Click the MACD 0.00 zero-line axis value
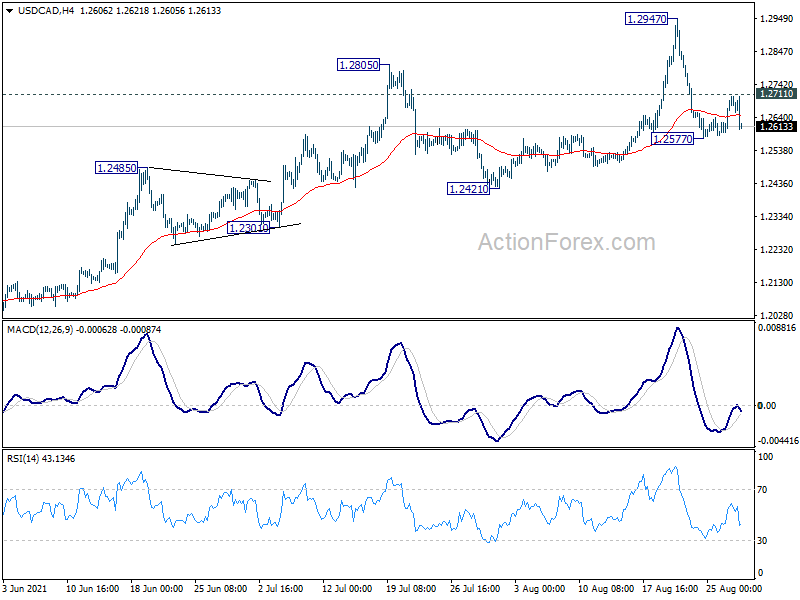This screenshot has width=800, height=600. pyautogui.click(x=767, y=406)
